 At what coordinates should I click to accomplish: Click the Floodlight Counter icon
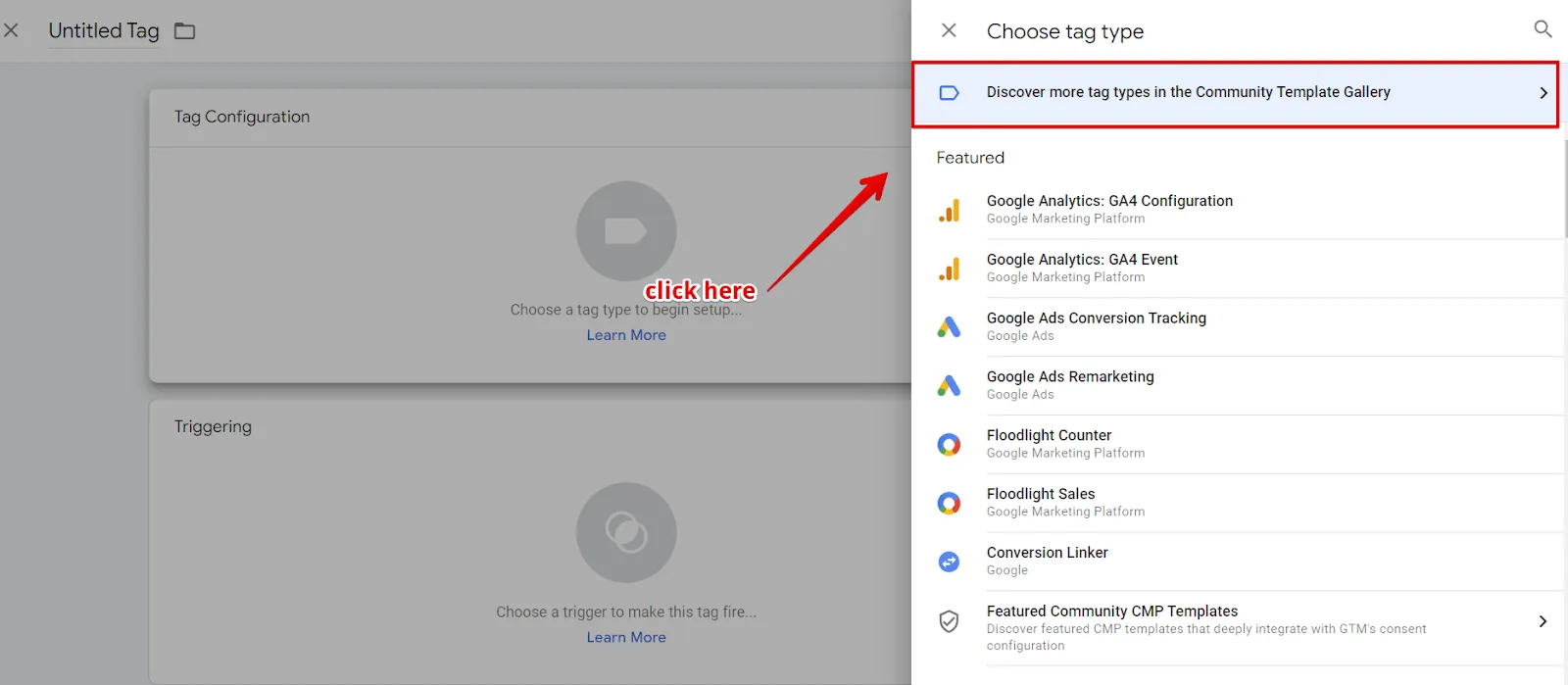(x=949, y=445)
